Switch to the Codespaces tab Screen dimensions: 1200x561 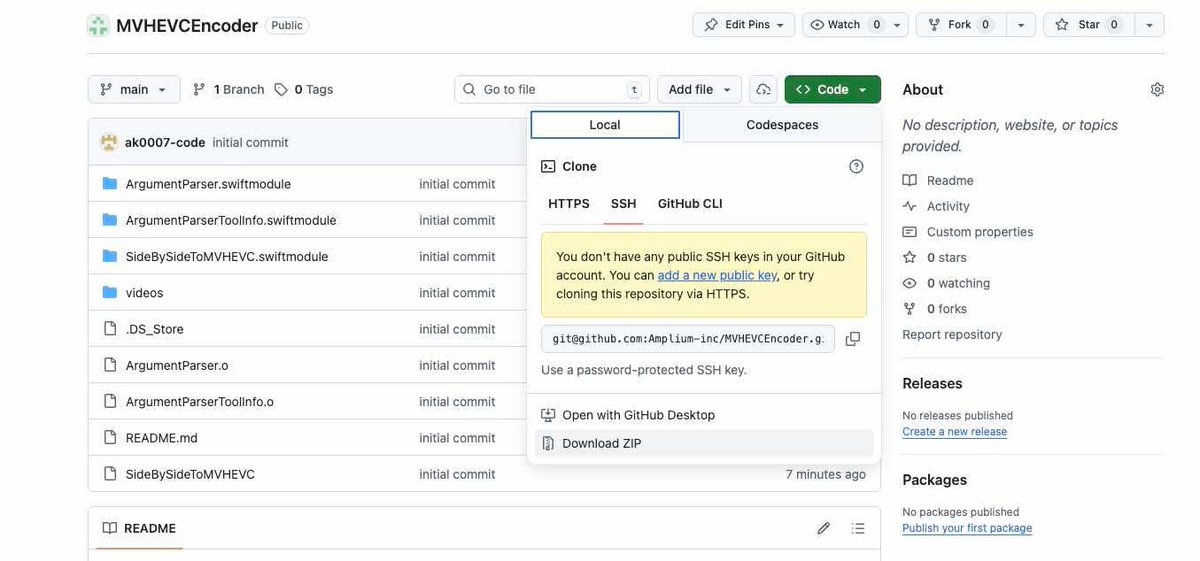pos(782,125)
